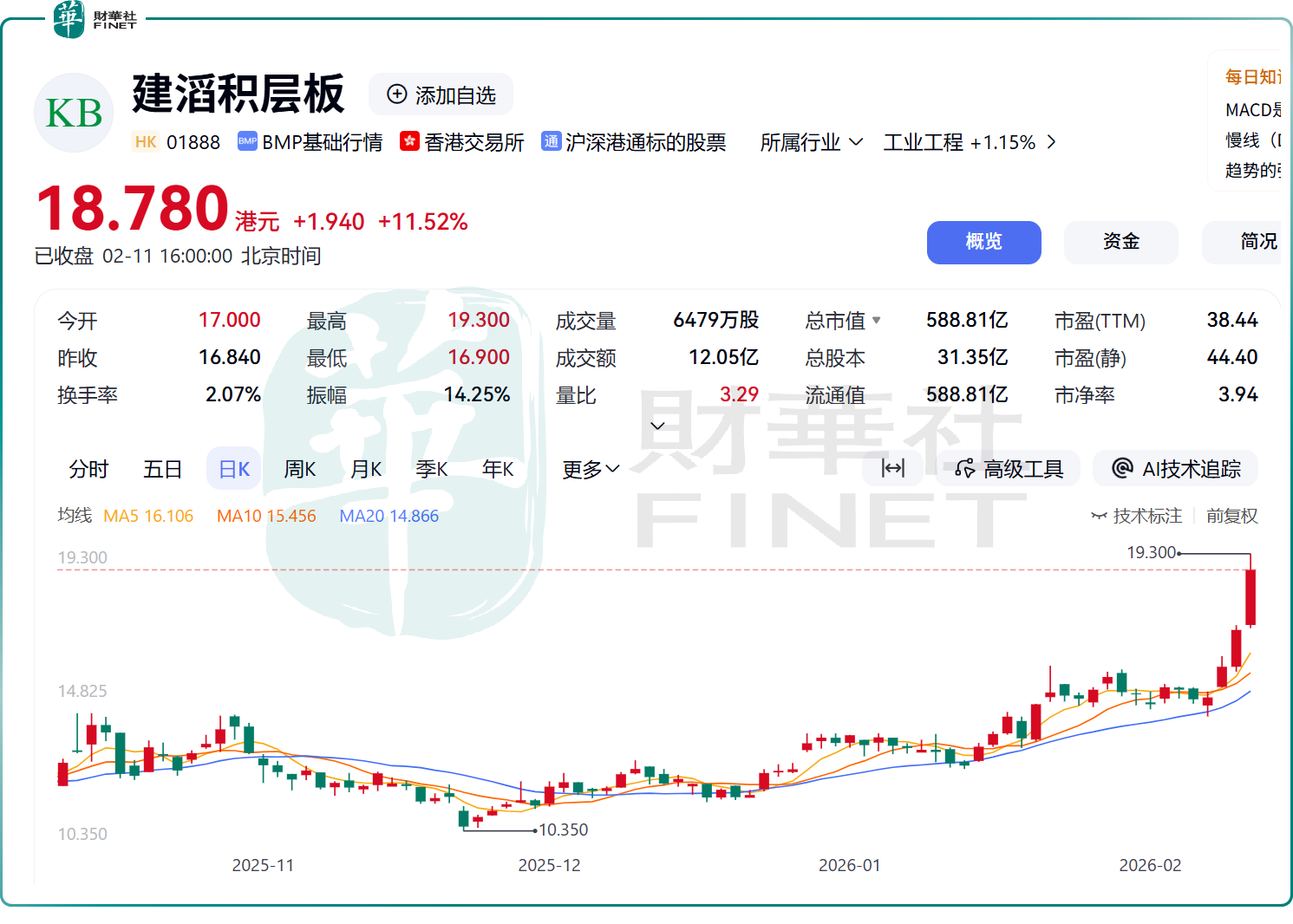
Task: Select 周K chart period tab
Action: (x=300, y=469)
